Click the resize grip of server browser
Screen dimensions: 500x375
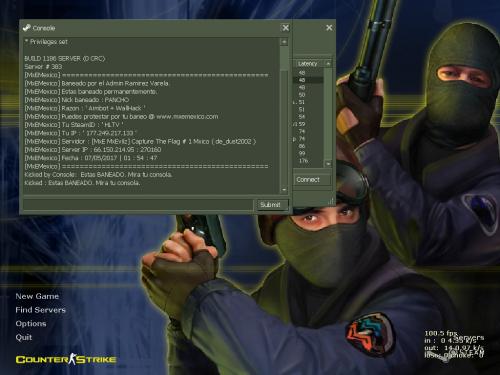[331, 201]
